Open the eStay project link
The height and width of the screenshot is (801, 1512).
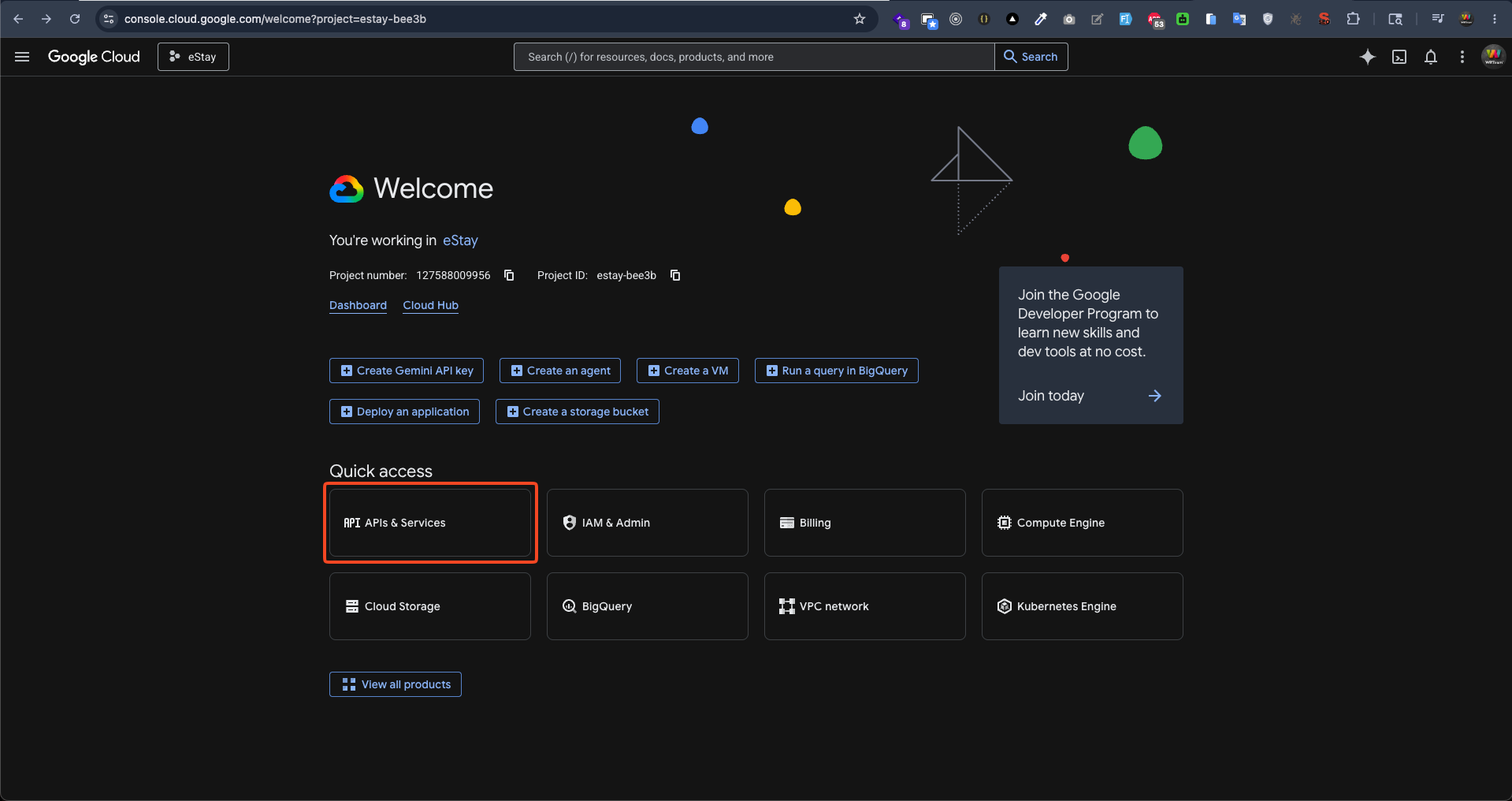pyautogui.click(x=460, y=240)
